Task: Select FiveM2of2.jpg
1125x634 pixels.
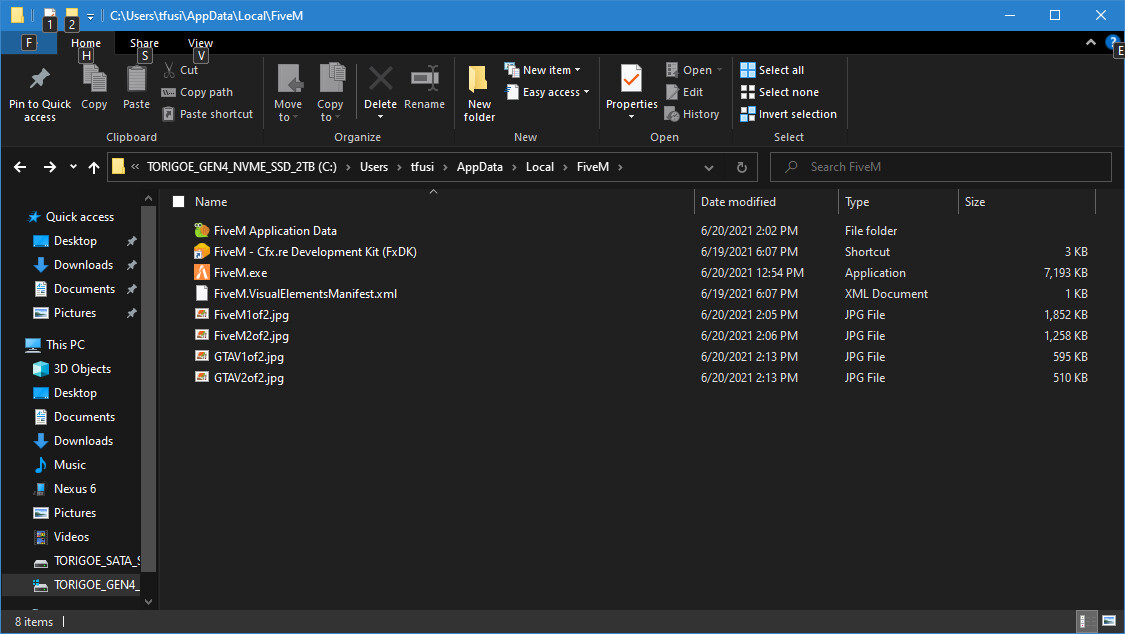Action: [251, 336]
